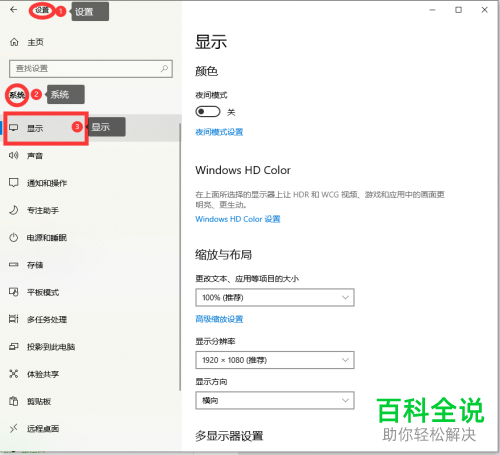Open the 100% (推荐) scaling dropdown
This screenshot has height=455, width=500.
275,297
